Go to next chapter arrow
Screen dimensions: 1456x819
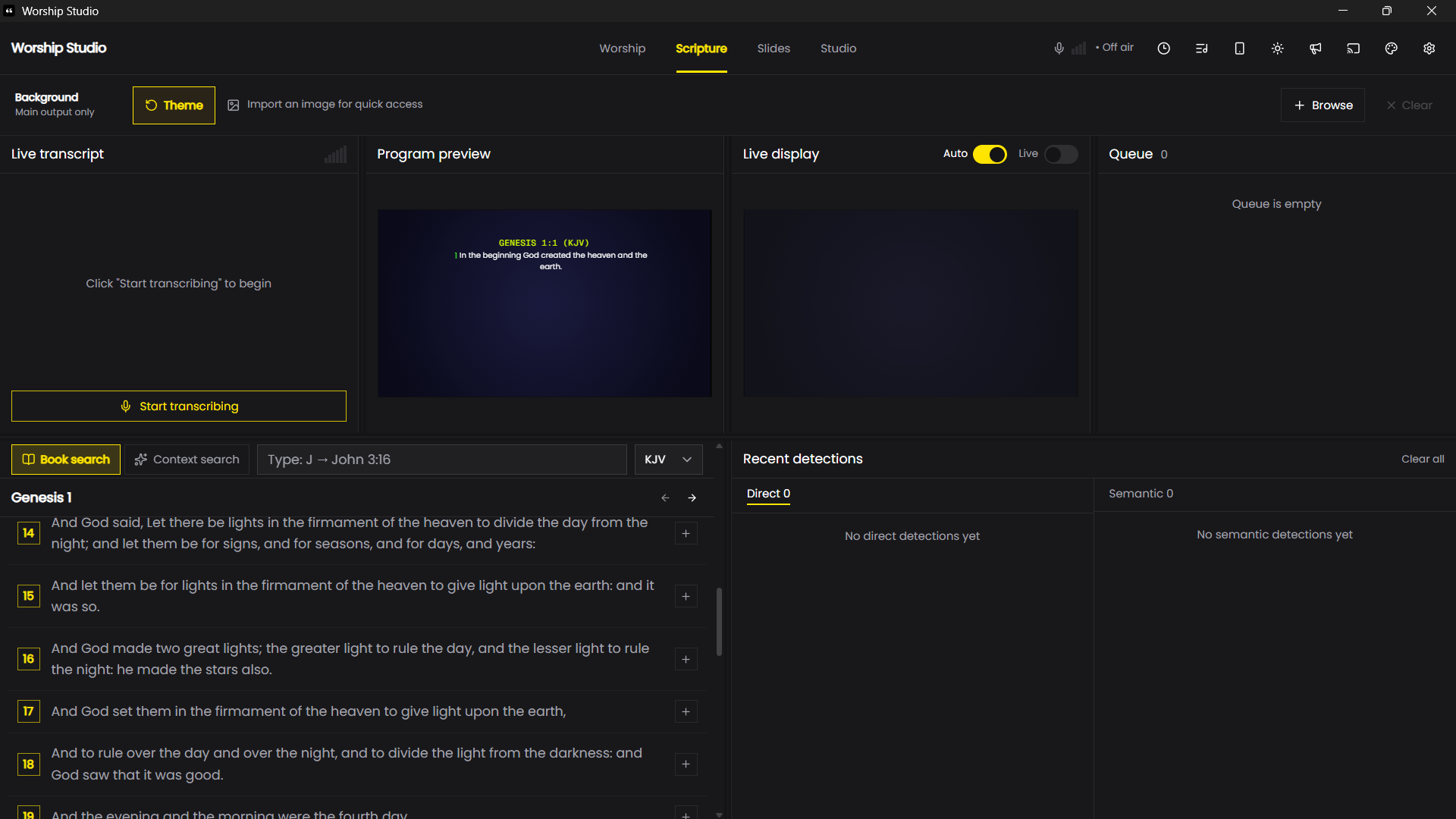click(692, 497)
